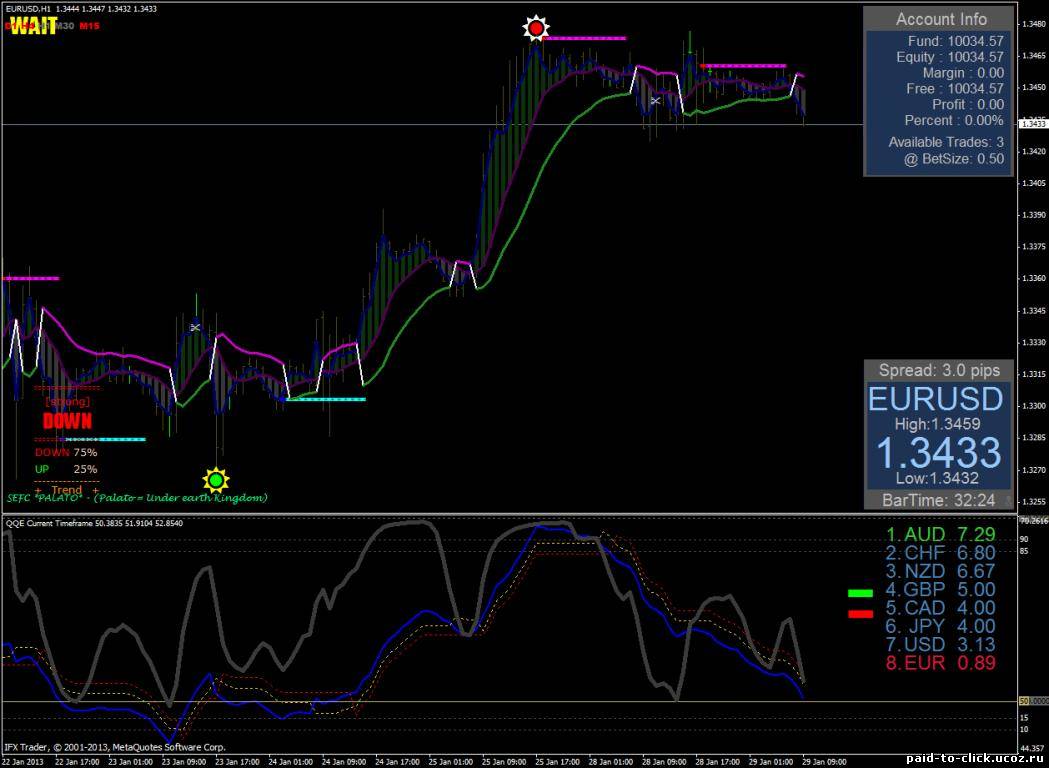Click the UP 25% reading
The width and height of the screenshot is (1049, 768).
click(x=66, y=469)
